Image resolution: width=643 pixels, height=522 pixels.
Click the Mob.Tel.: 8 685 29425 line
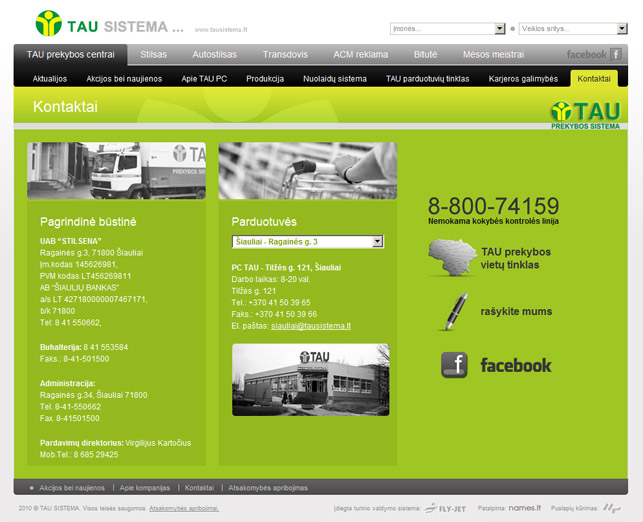coord(79,454)
